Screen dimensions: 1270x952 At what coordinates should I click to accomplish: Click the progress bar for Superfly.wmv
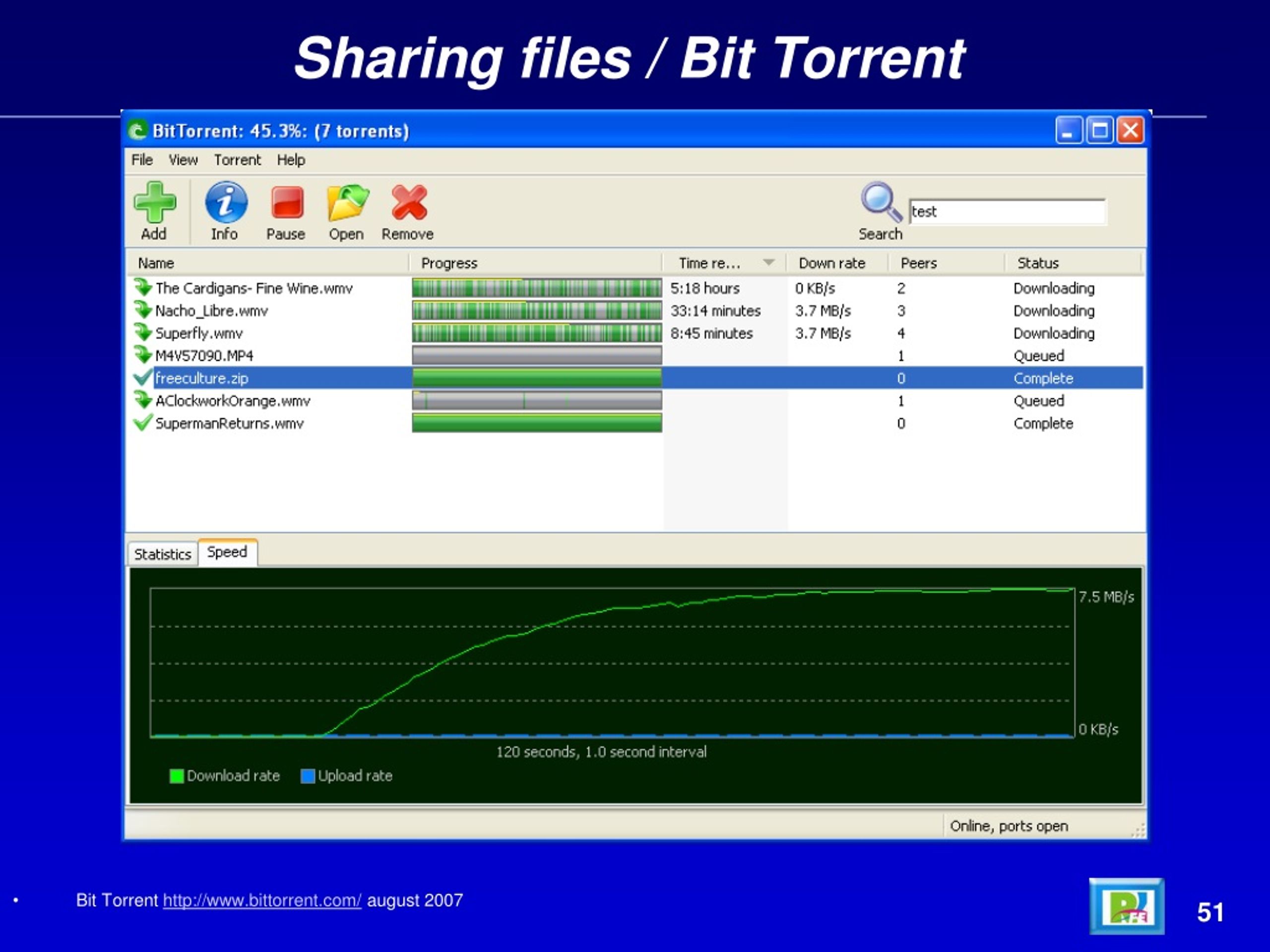[537, 333]
